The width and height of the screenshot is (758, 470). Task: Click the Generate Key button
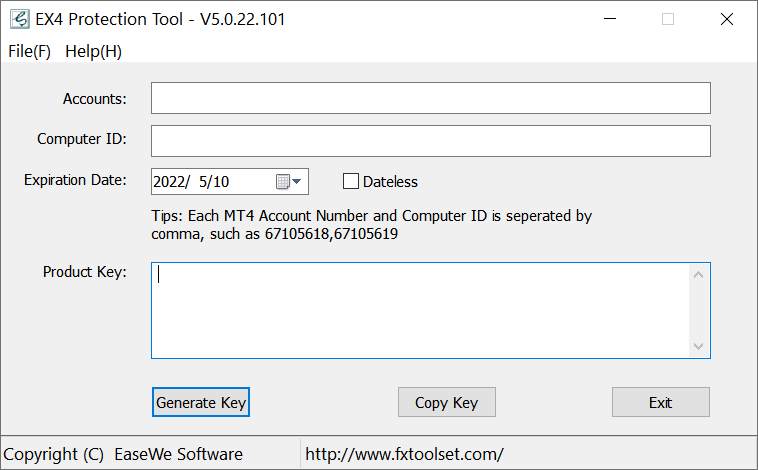(x=201, y=402)
